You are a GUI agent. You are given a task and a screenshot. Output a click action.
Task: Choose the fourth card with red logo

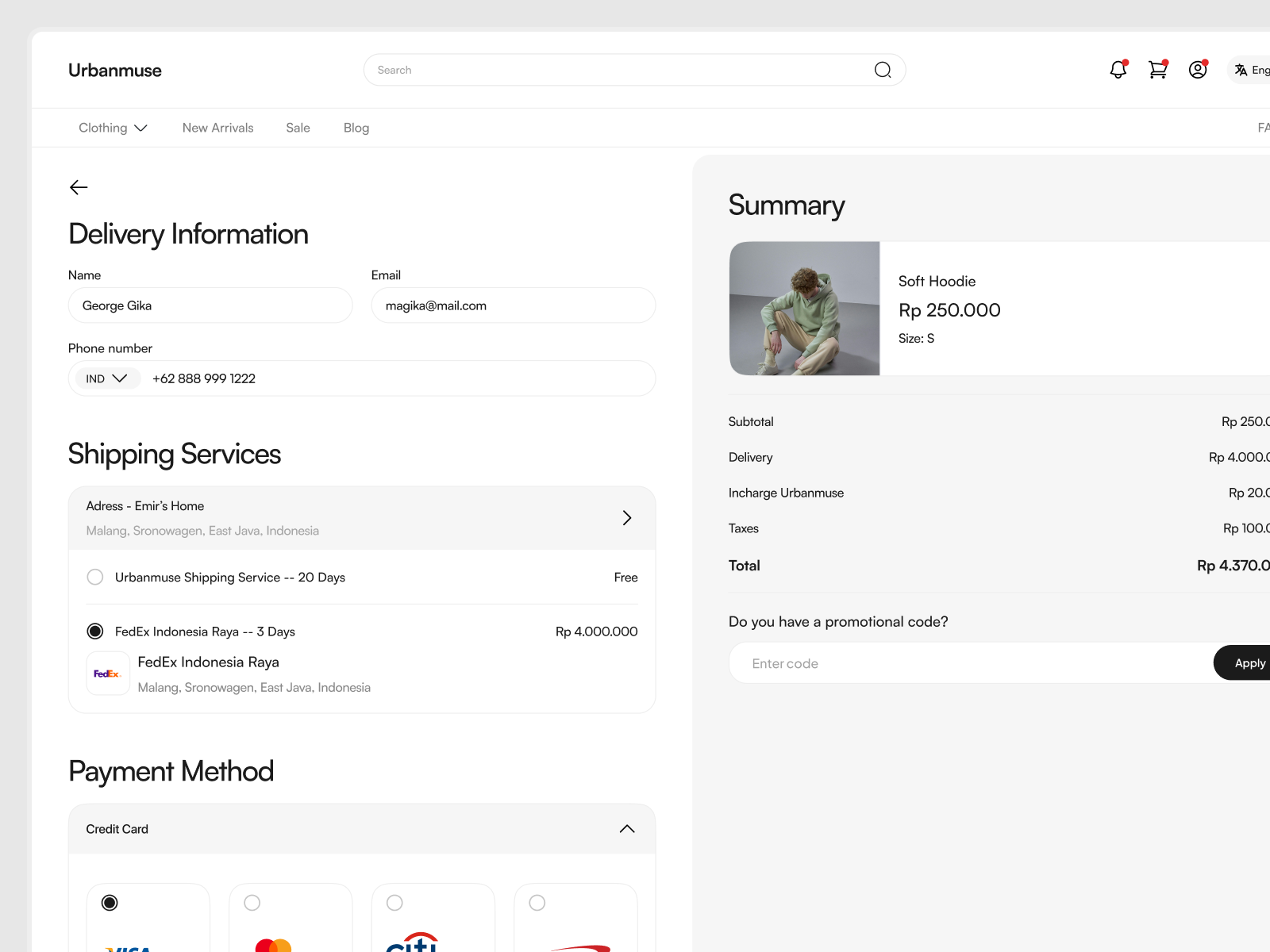(537, 903)
